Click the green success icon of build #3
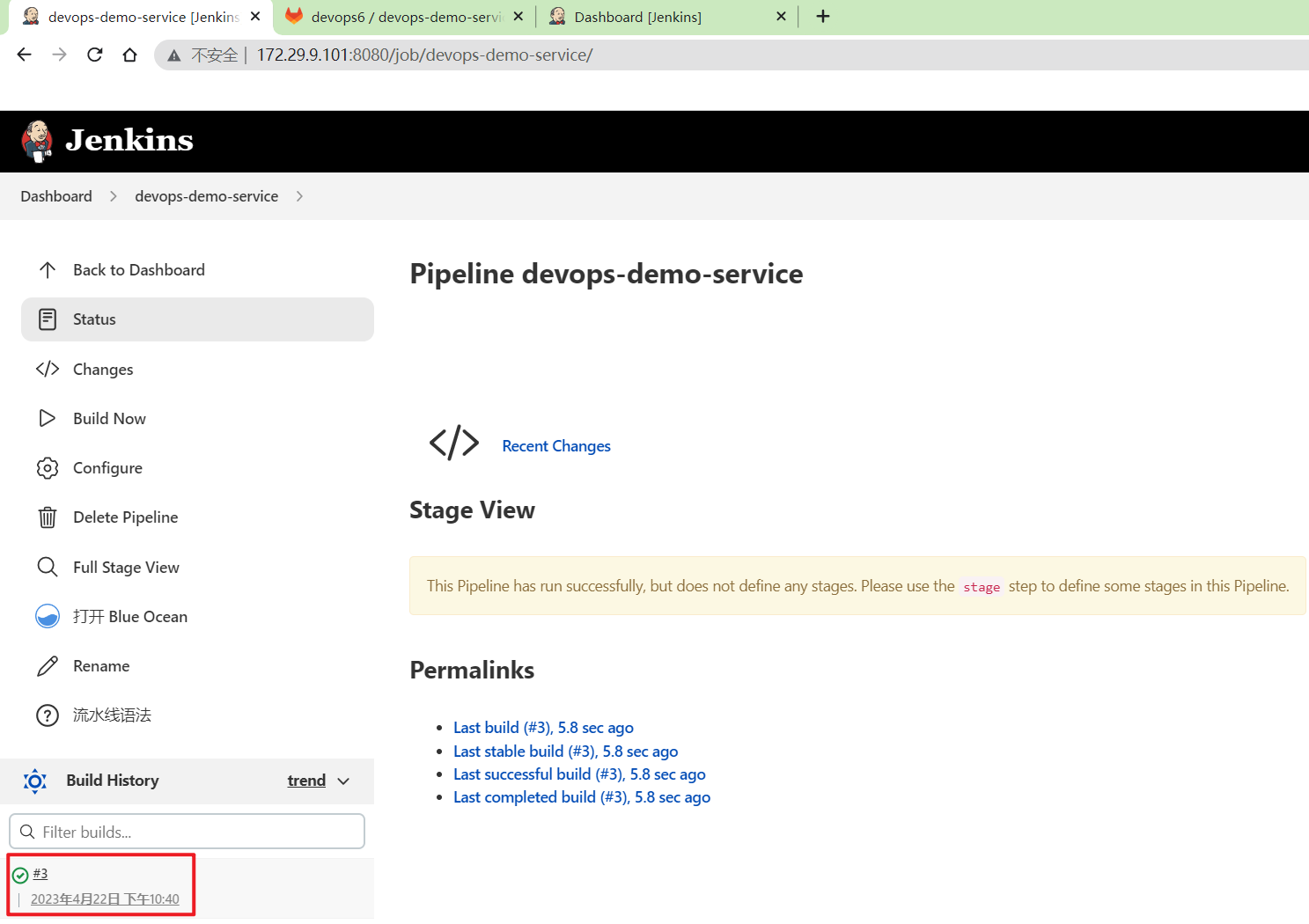The height and width of the screenshot is (924, 1309). coord(20,876)
